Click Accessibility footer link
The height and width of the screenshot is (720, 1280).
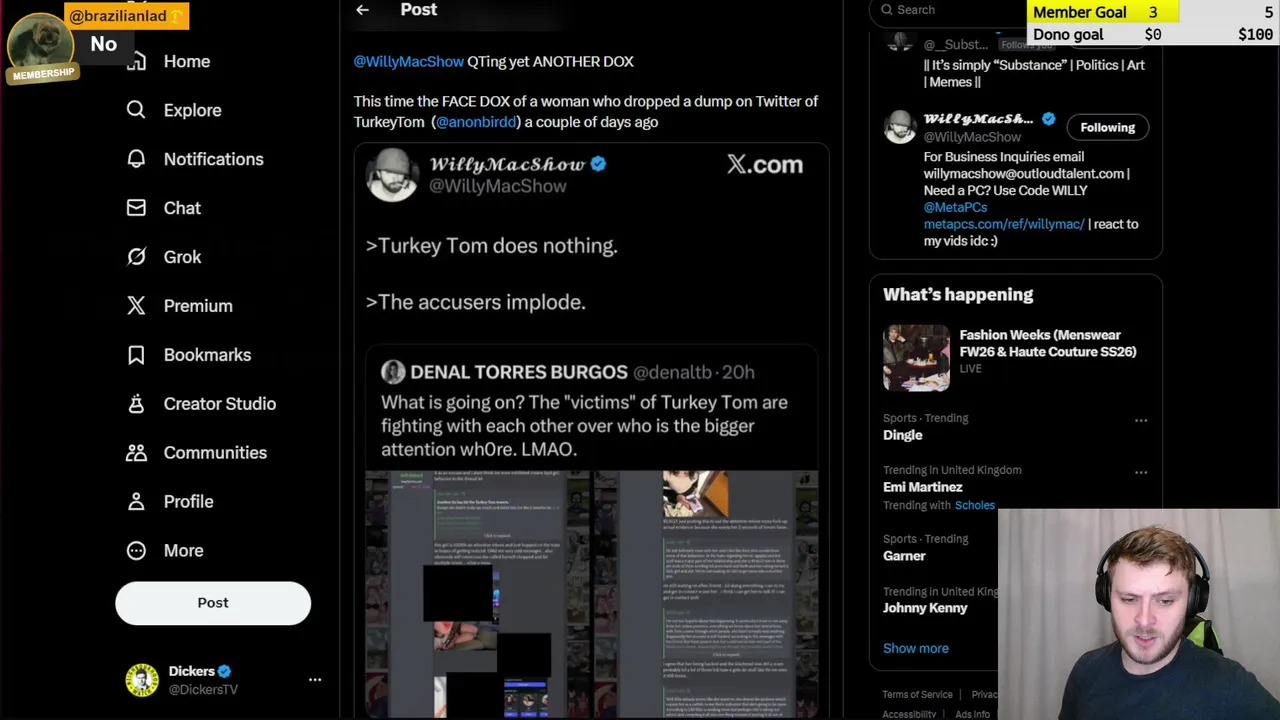coord(909,714)
